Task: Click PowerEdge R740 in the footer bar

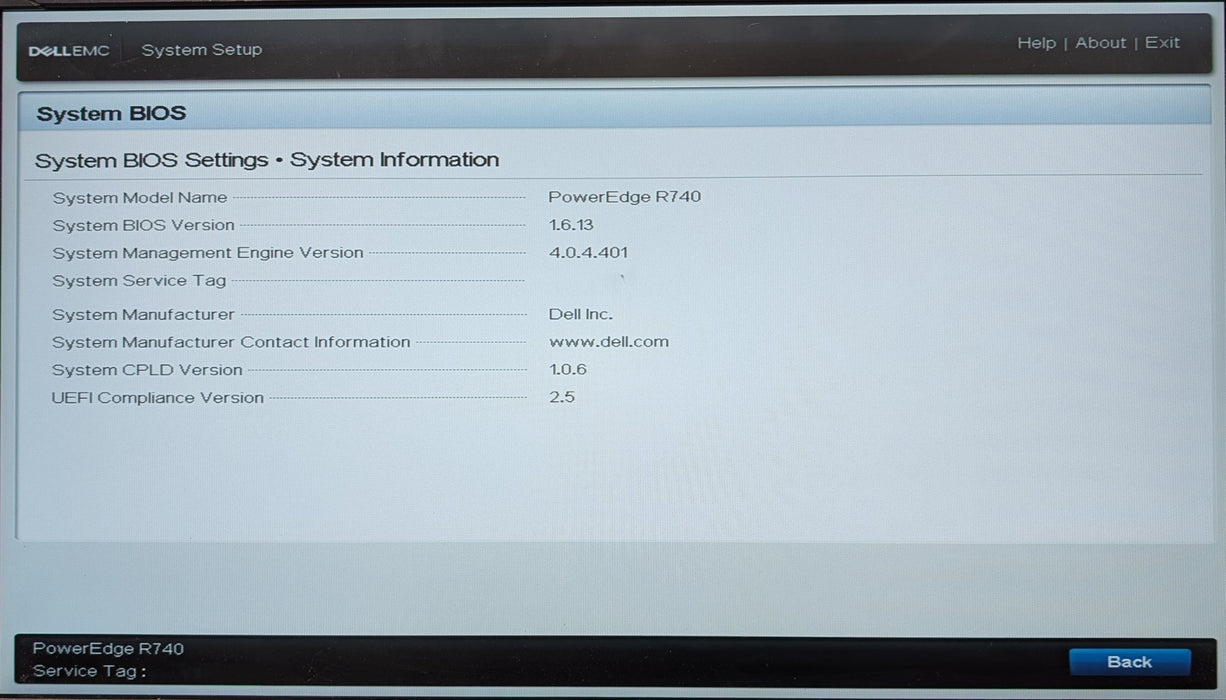Action: click(x=108, y=649)
